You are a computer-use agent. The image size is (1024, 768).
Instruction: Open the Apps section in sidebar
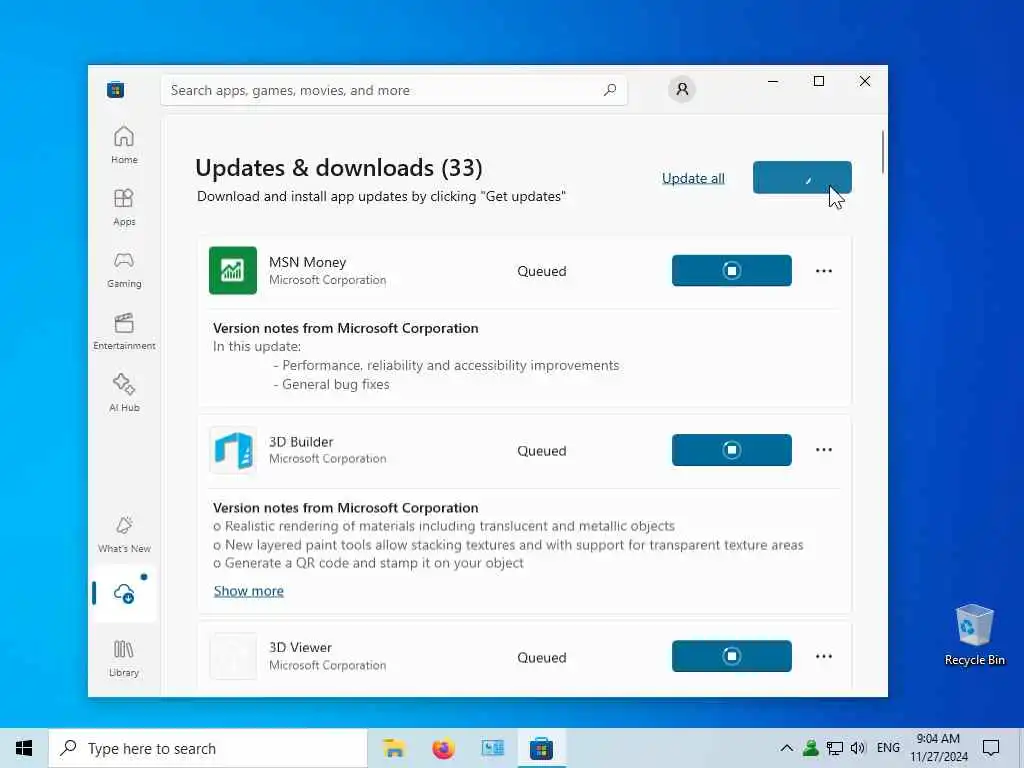[x=124, y=207]
